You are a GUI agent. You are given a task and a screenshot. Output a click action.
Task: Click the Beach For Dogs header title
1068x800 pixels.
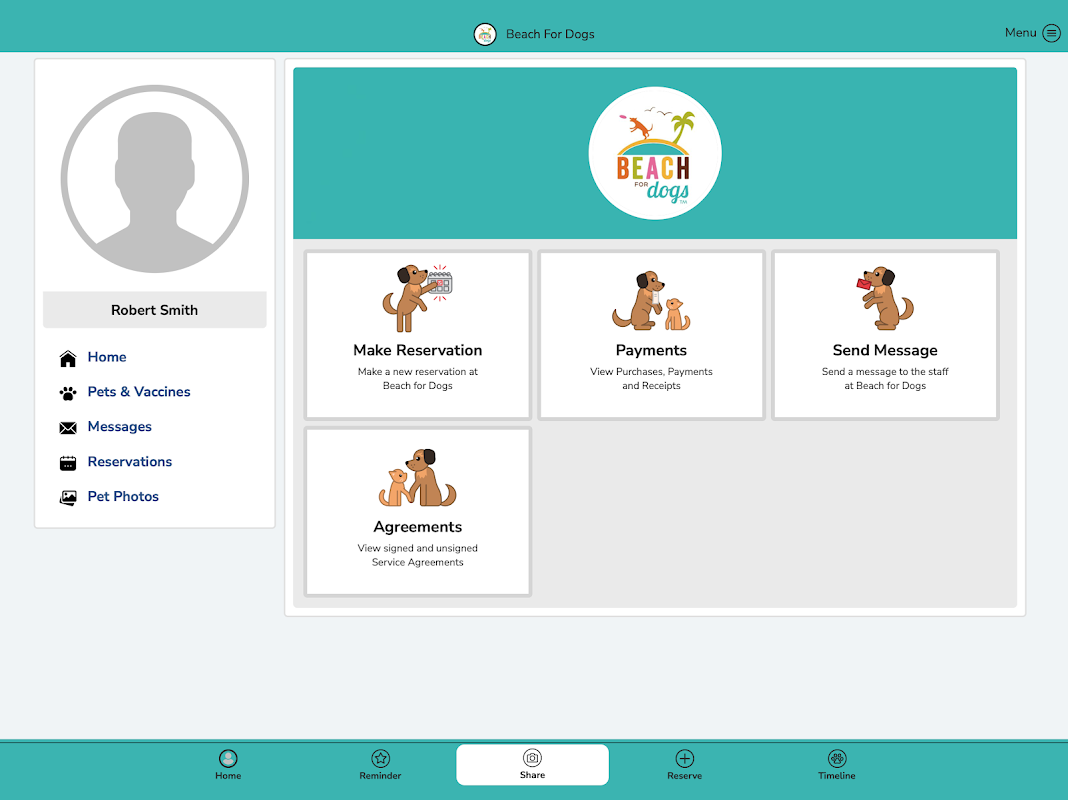[550, 34]
